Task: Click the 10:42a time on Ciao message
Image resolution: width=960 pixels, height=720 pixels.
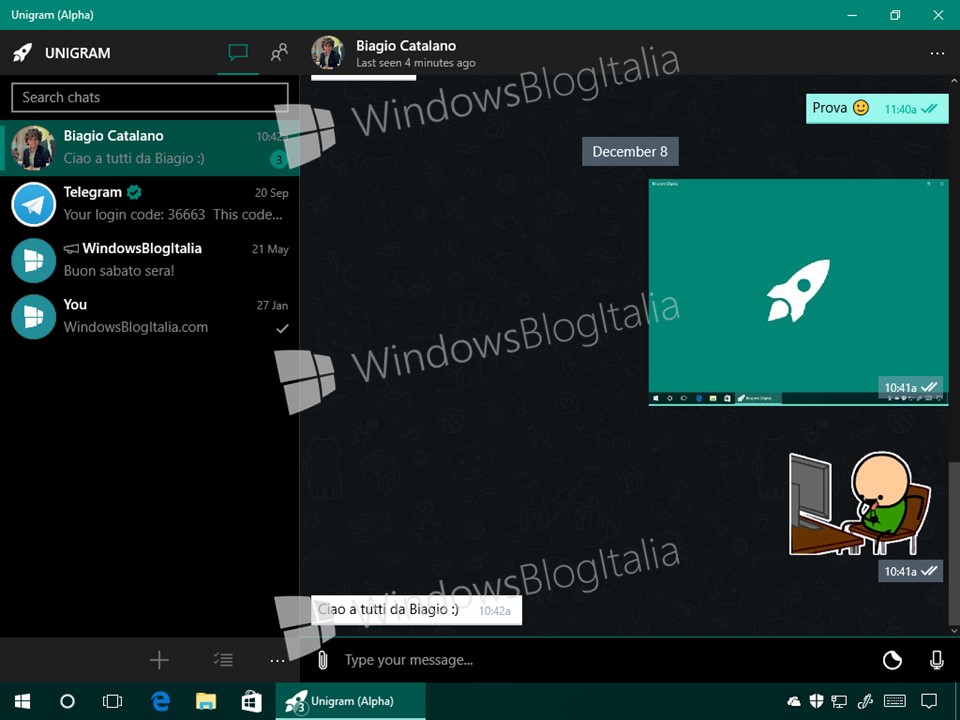Action: click(x=495, y=611)
